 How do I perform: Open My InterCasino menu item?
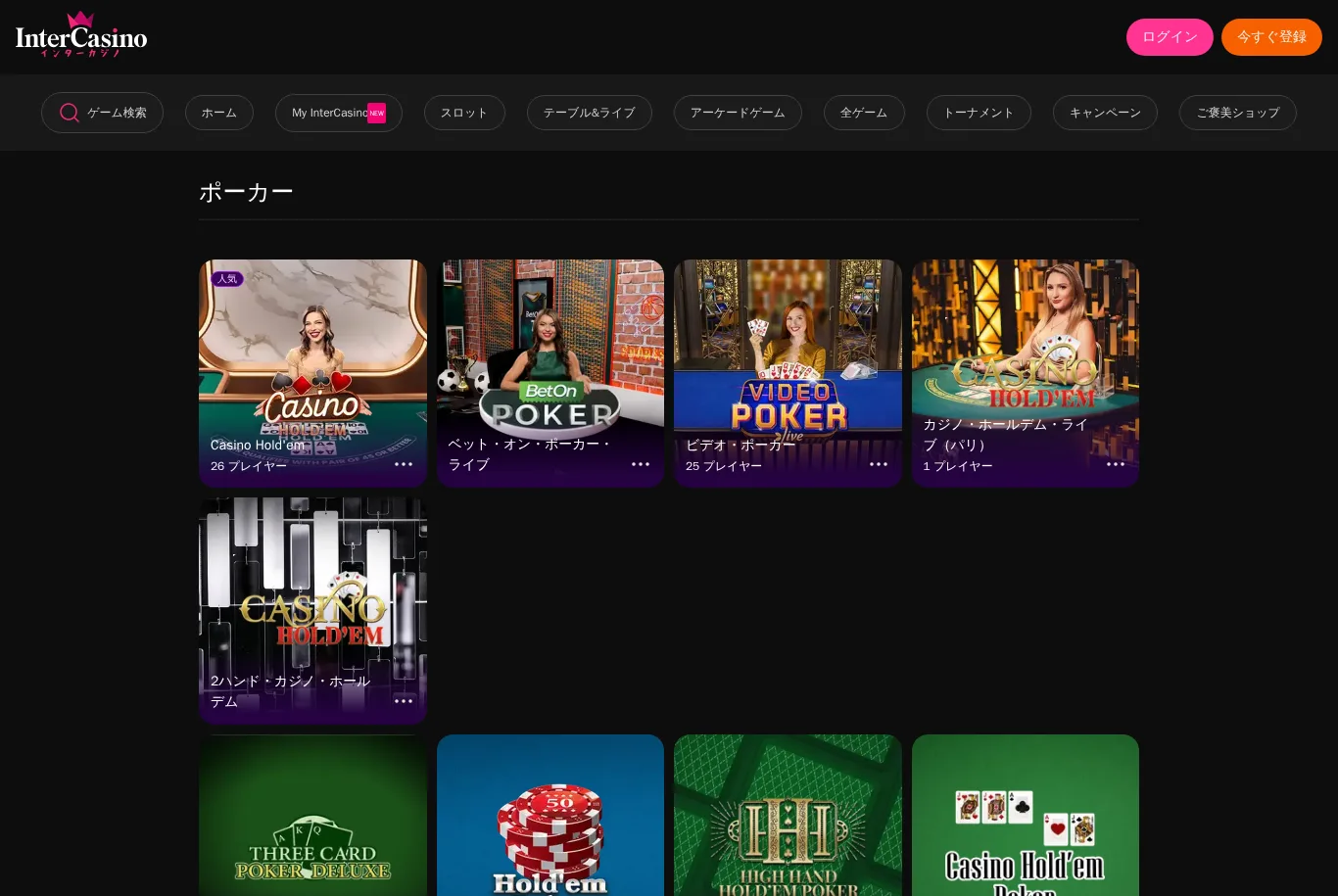(339, 113)
